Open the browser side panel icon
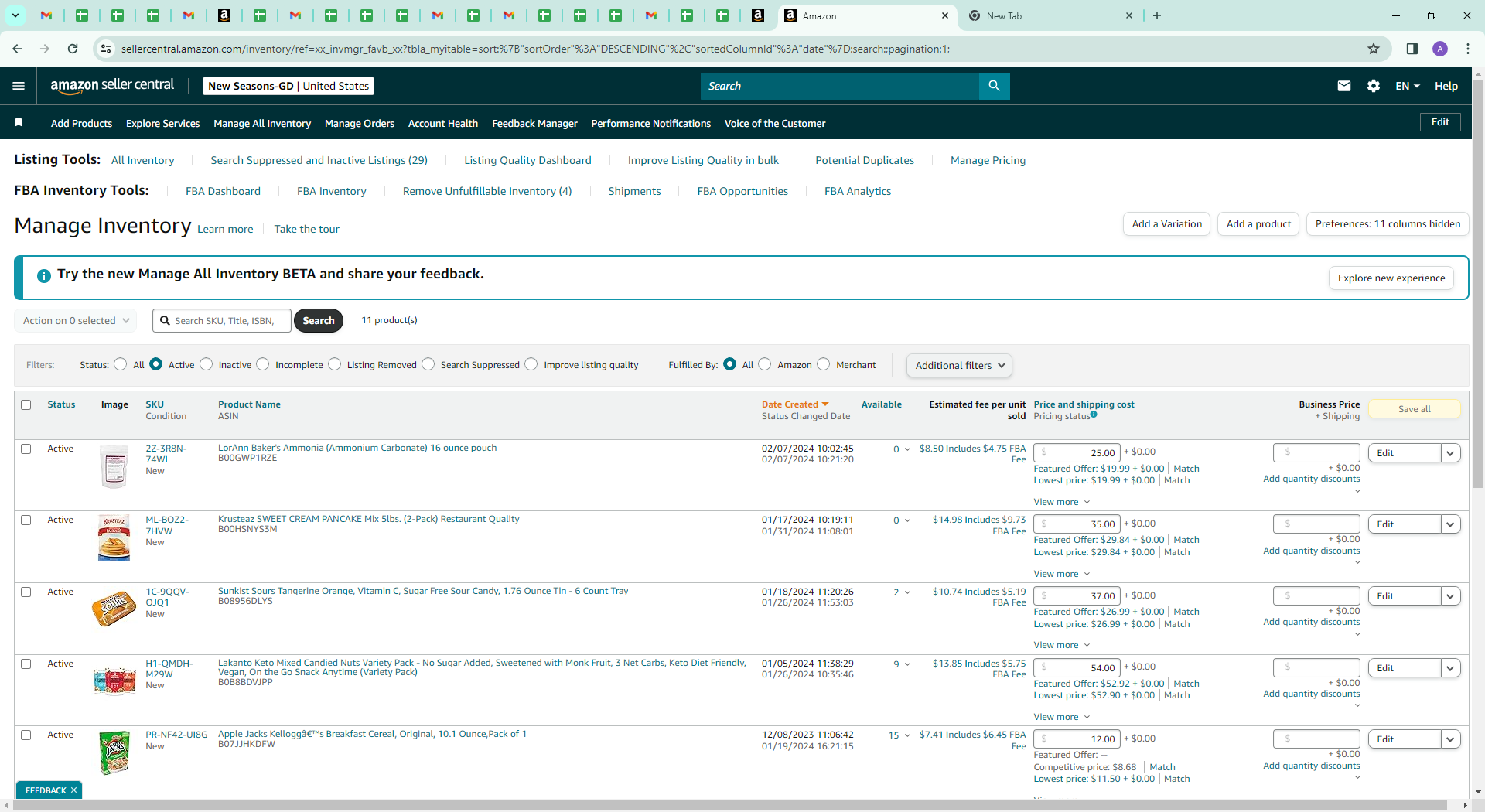1485x812 pixels. (x=1412, y=49)
